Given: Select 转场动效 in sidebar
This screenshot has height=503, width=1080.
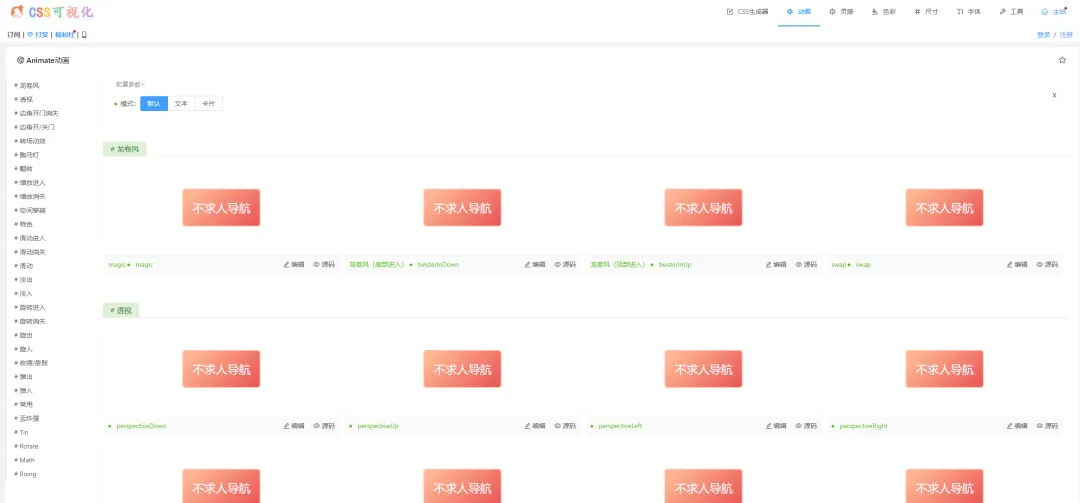Looking at the screenshot, I should click(x=30, y=141).
